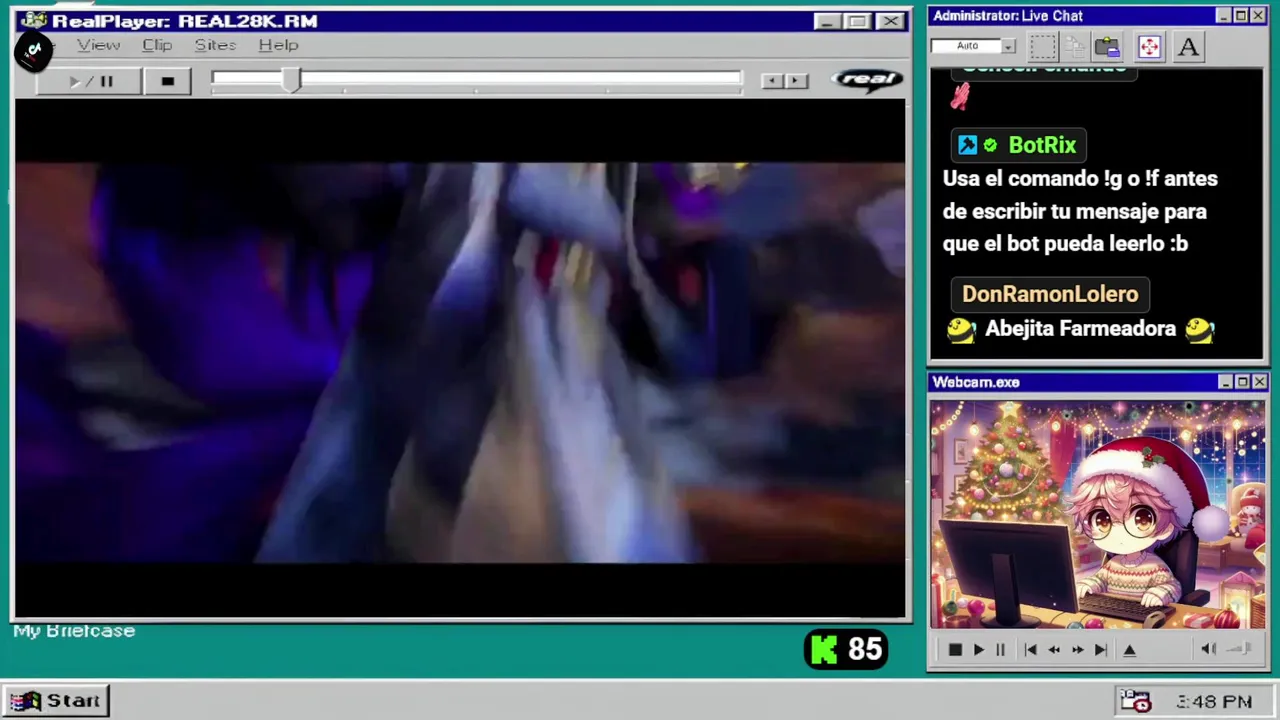Stop the Webcam.exe playback

[955, 650]
